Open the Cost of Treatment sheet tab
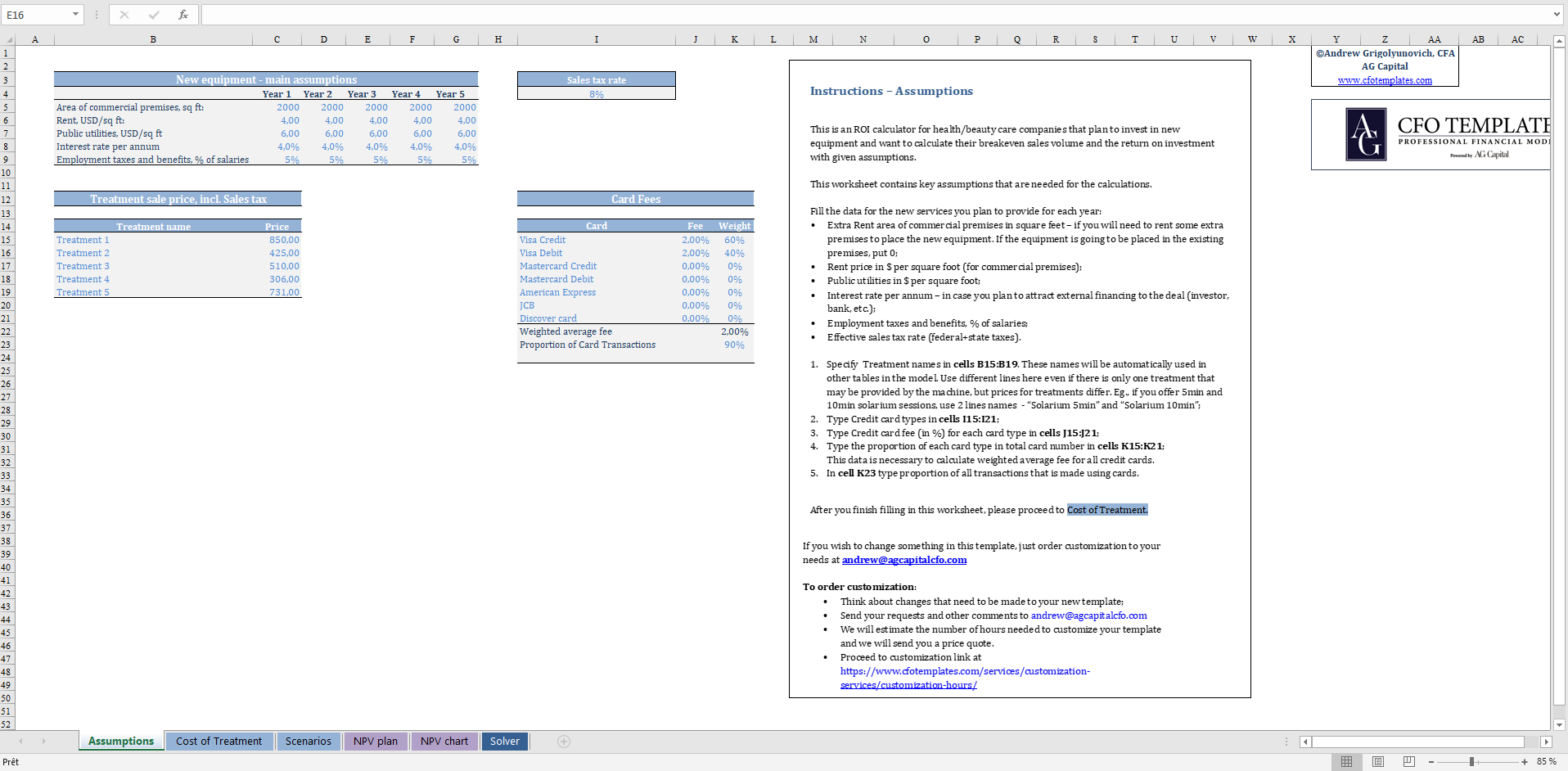The width and height of the screenshot is (1568, 771). [219, 742]
